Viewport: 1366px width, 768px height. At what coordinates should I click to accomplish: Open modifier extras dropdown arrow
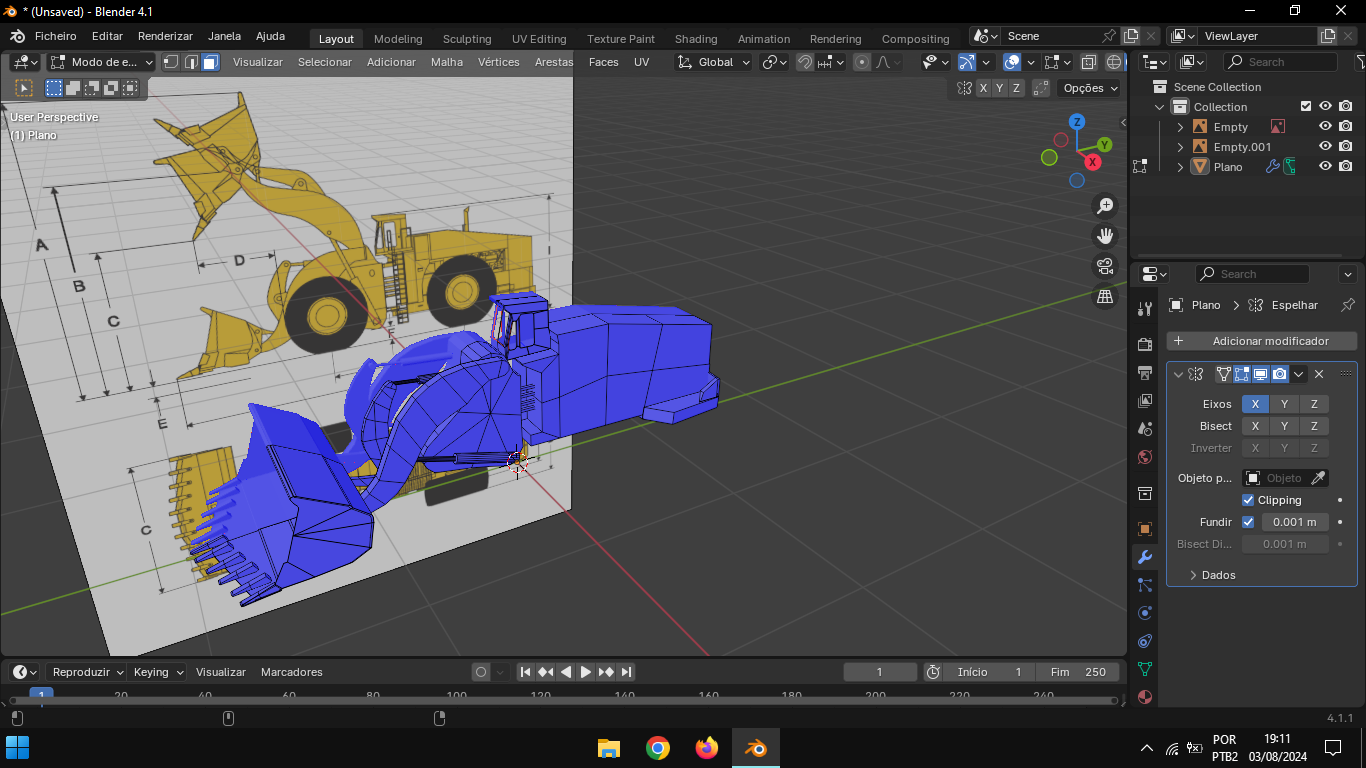(1298, 374)
